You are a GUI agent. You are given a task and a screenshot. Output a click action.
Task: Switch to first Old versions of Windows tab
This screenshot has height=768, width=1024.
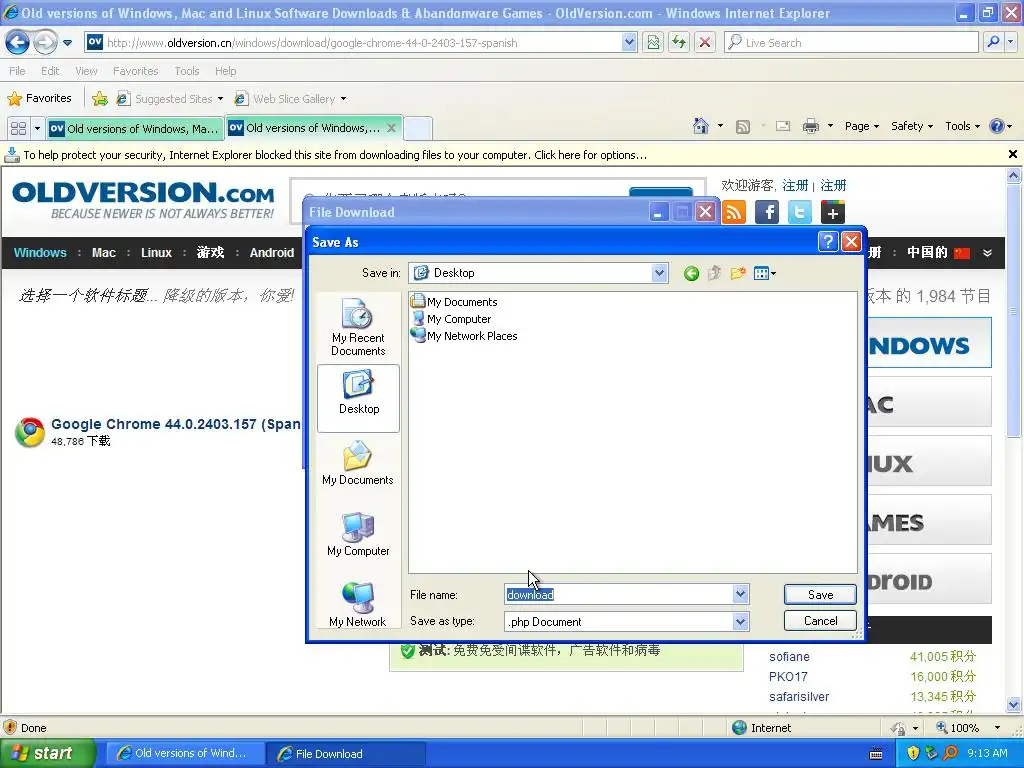(x=135, y=129)
